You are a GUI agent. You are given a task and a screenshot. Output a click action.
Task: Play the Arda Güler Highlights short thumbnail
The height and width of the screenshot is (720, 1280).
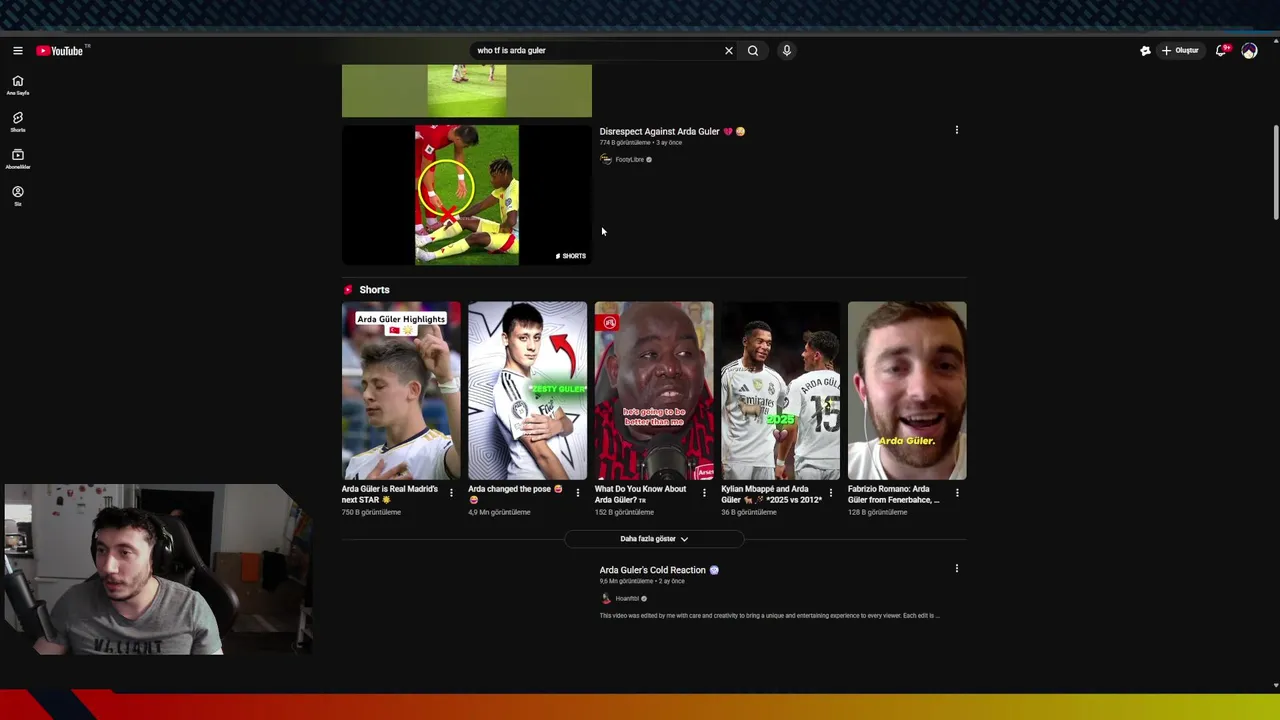click(401, 391)
